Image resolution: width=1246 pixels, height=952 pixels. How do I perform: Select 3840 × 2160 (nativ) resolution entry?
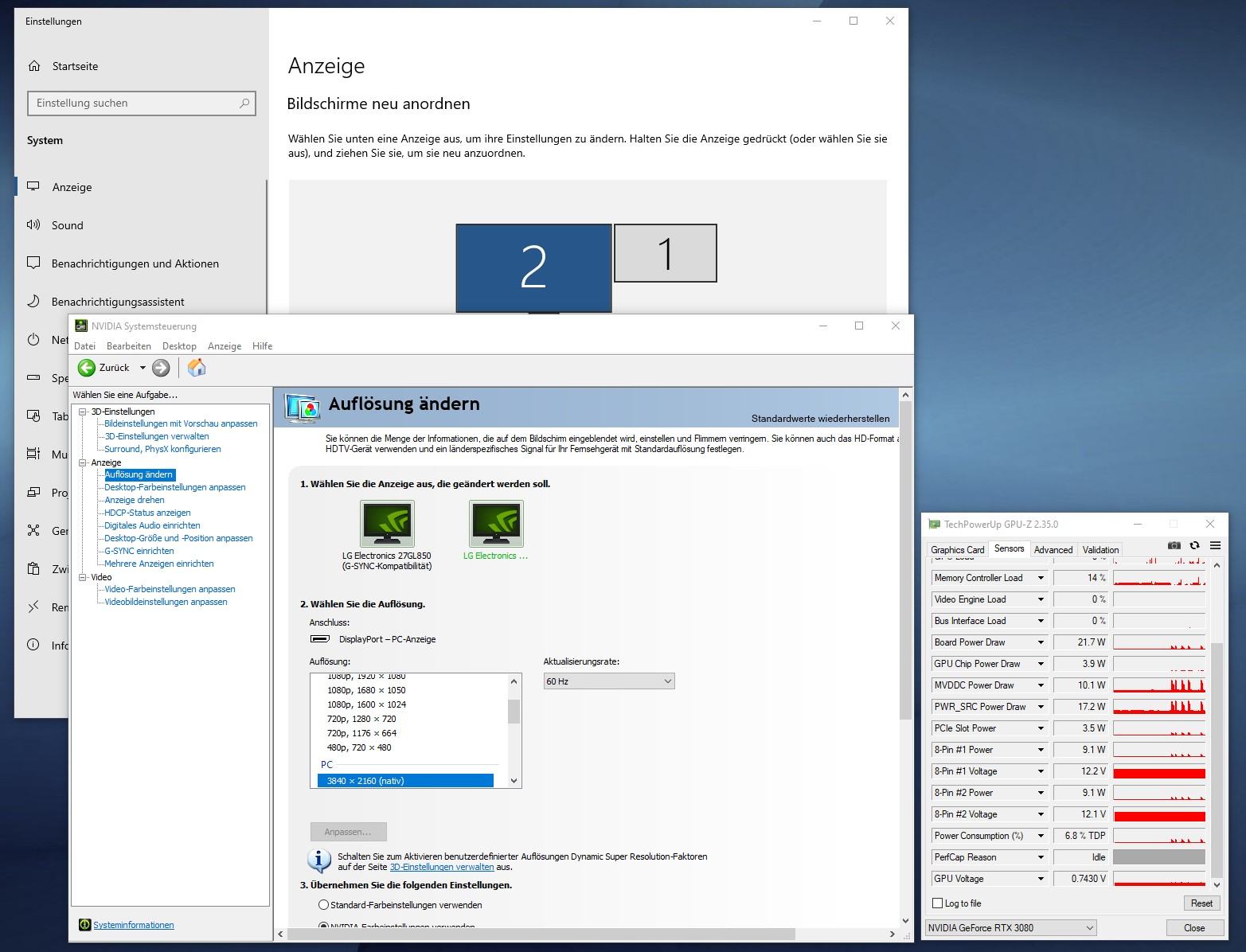pyautogui.click(x=405, y=781)
